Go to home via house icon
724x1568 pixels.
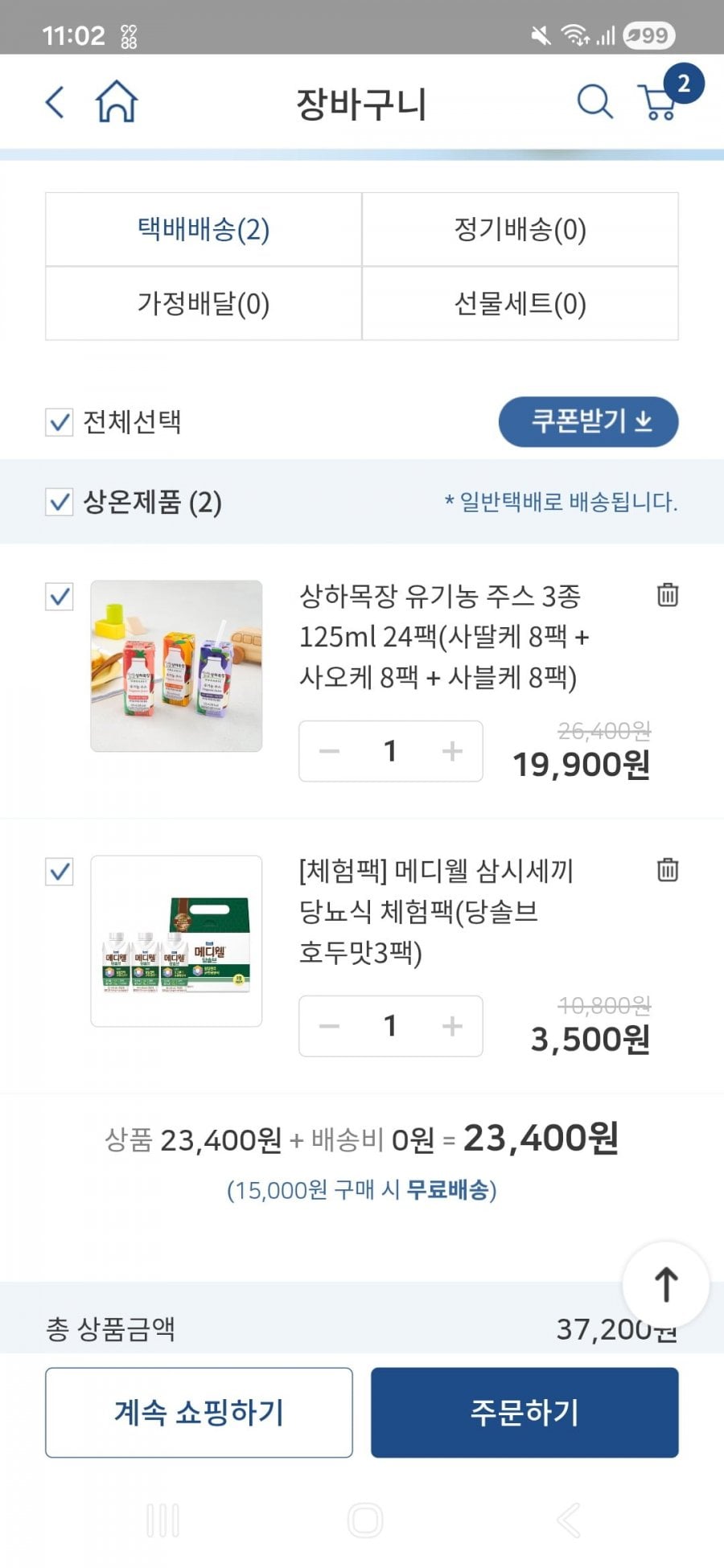coord(117,102)
